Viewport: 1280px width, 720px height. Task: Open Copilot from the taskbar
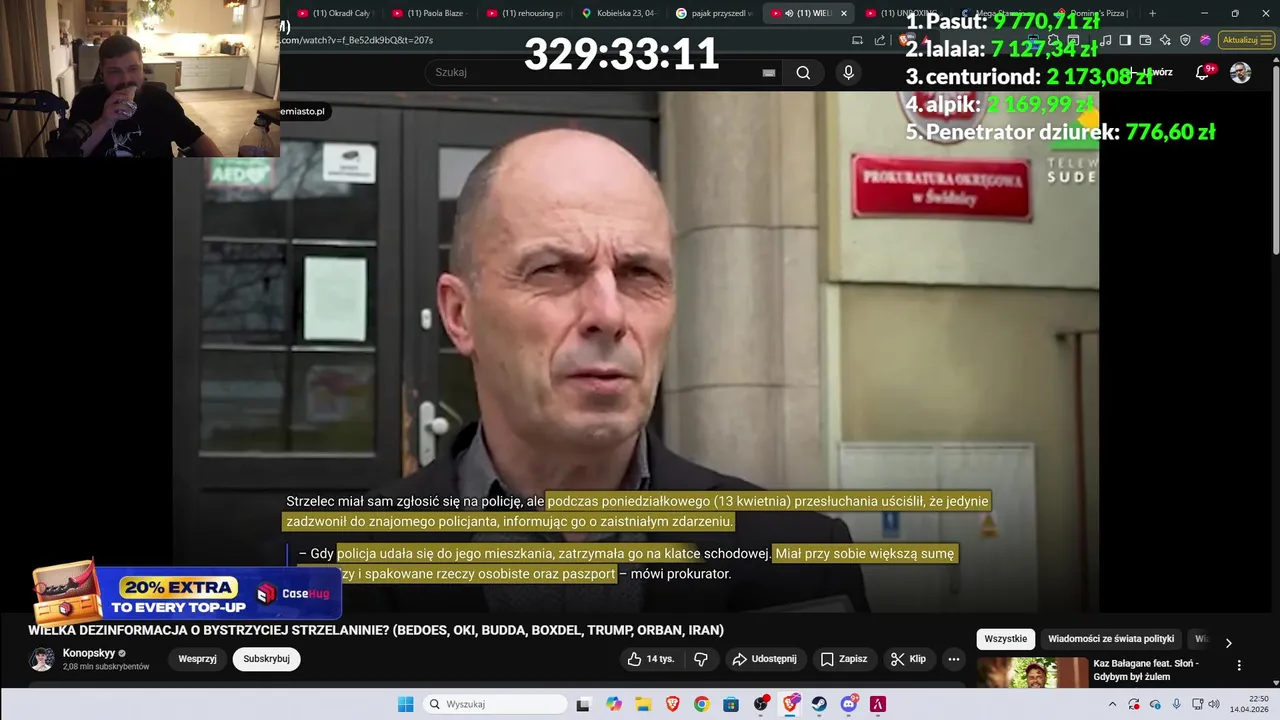(613, 704)
